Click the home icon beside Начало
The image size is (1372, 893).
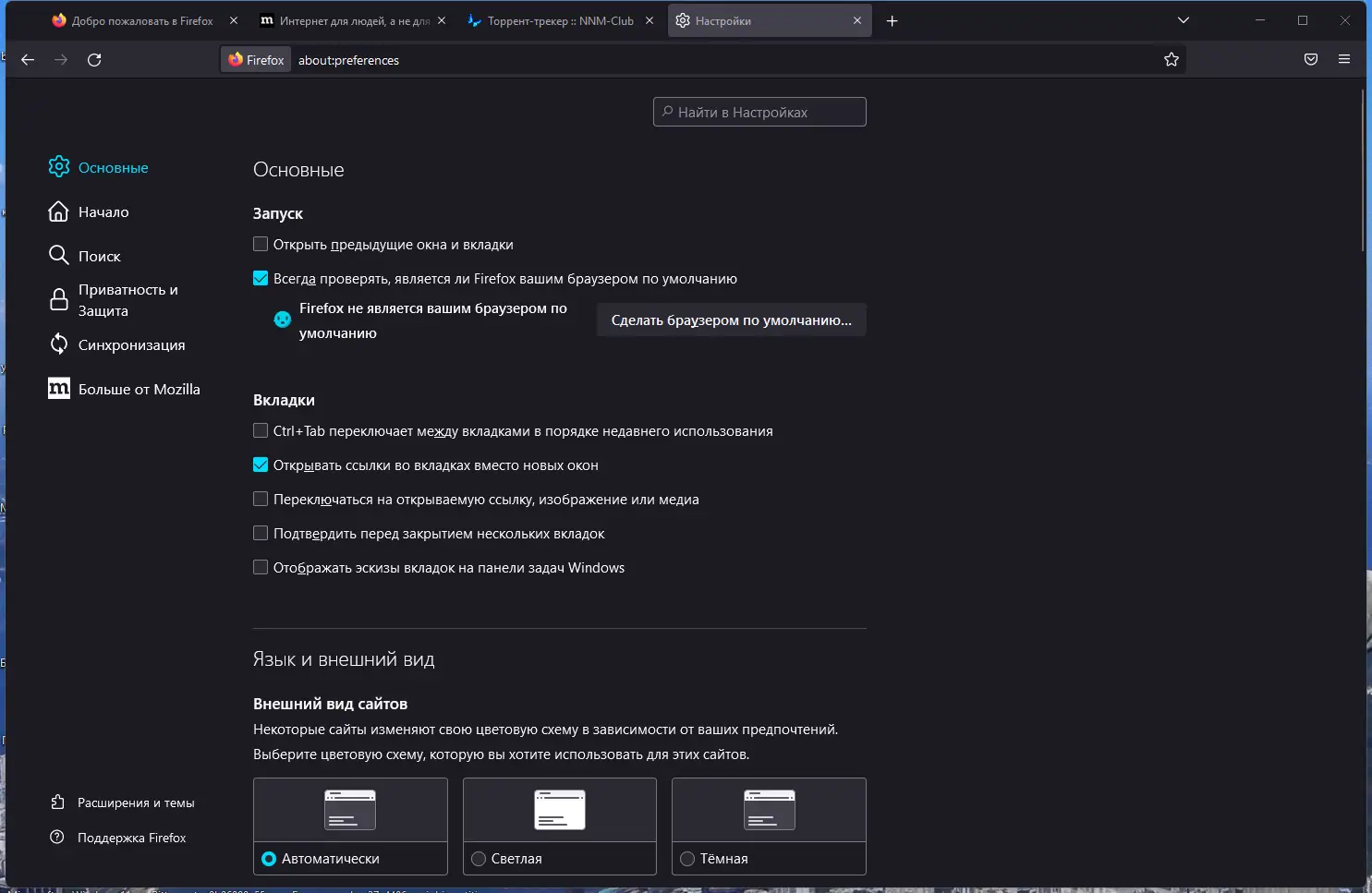[x=59, y=211]
